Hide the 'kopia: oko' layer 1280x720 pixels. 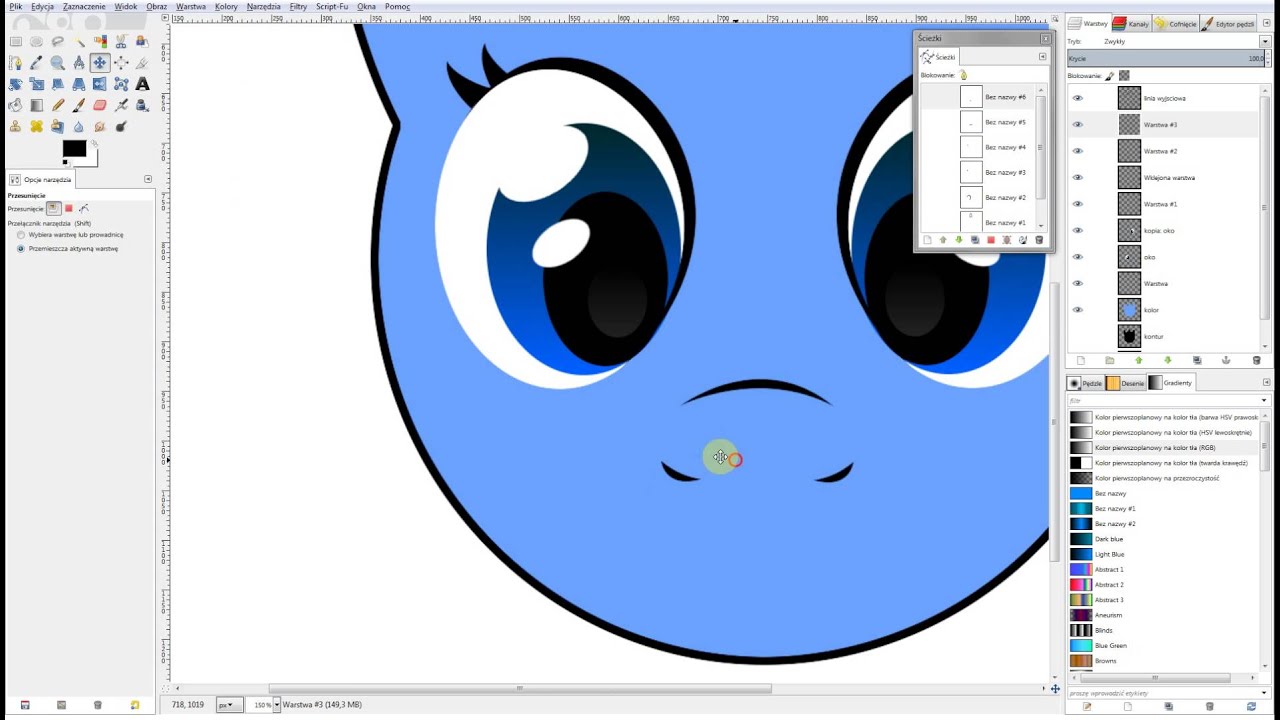1078,230
